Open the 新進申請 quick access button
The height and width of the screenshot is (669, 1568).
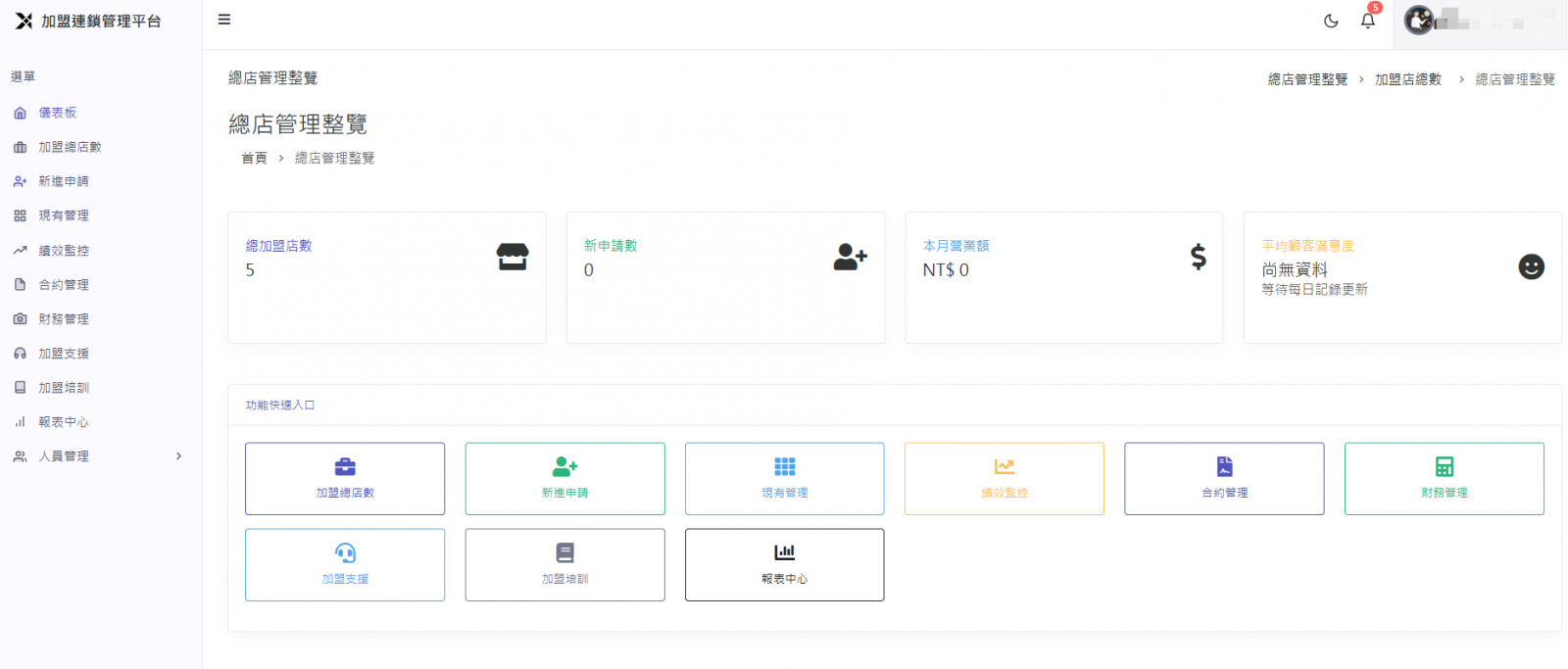tap(565, 479)
